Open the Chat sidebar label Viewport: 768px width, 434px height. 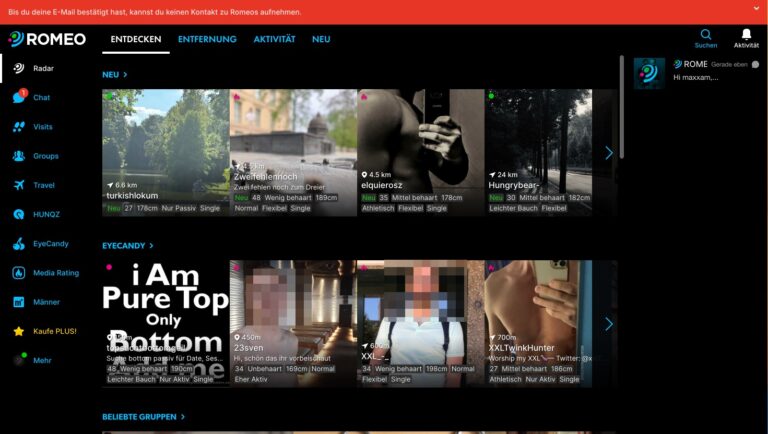[x=42, y=97]
